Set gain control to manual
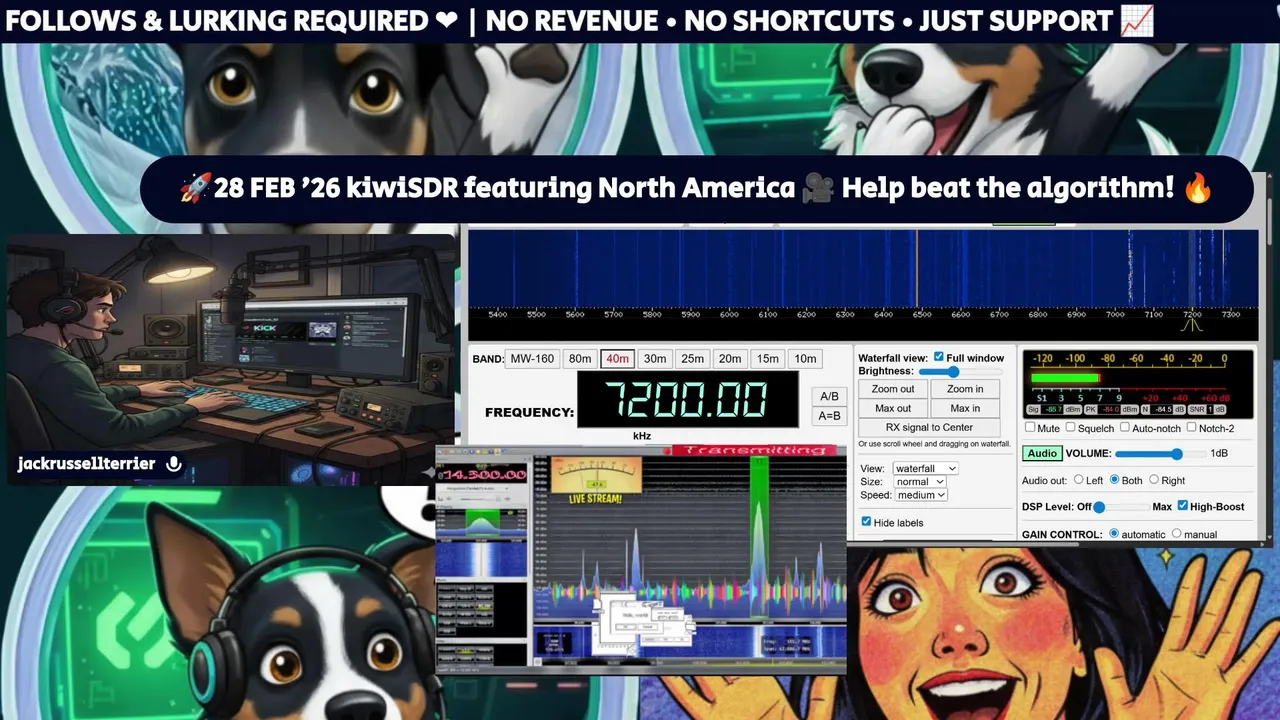Image resolution: width=1280 pixels, height=720 pixels. click(x=1176, y=534)
